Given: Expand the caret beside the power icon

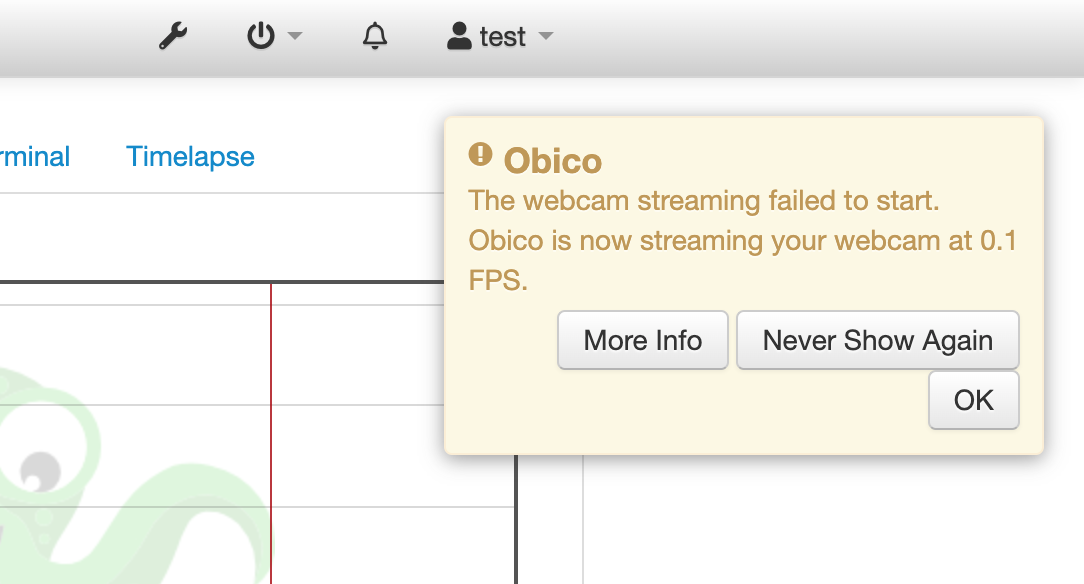Looking at the screenshot, I should click(x=295, y=36).
